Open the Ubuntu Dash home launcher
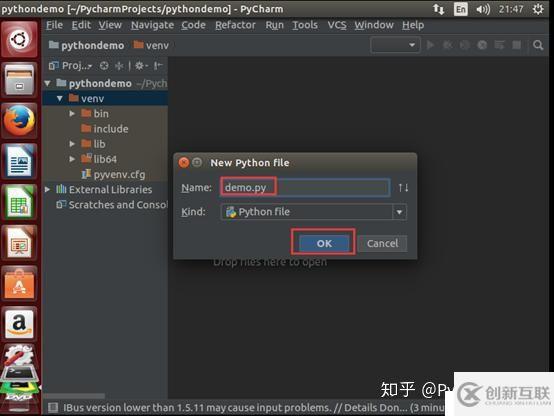The height and width of the screenshot is (416, 554). coord(19,39)
